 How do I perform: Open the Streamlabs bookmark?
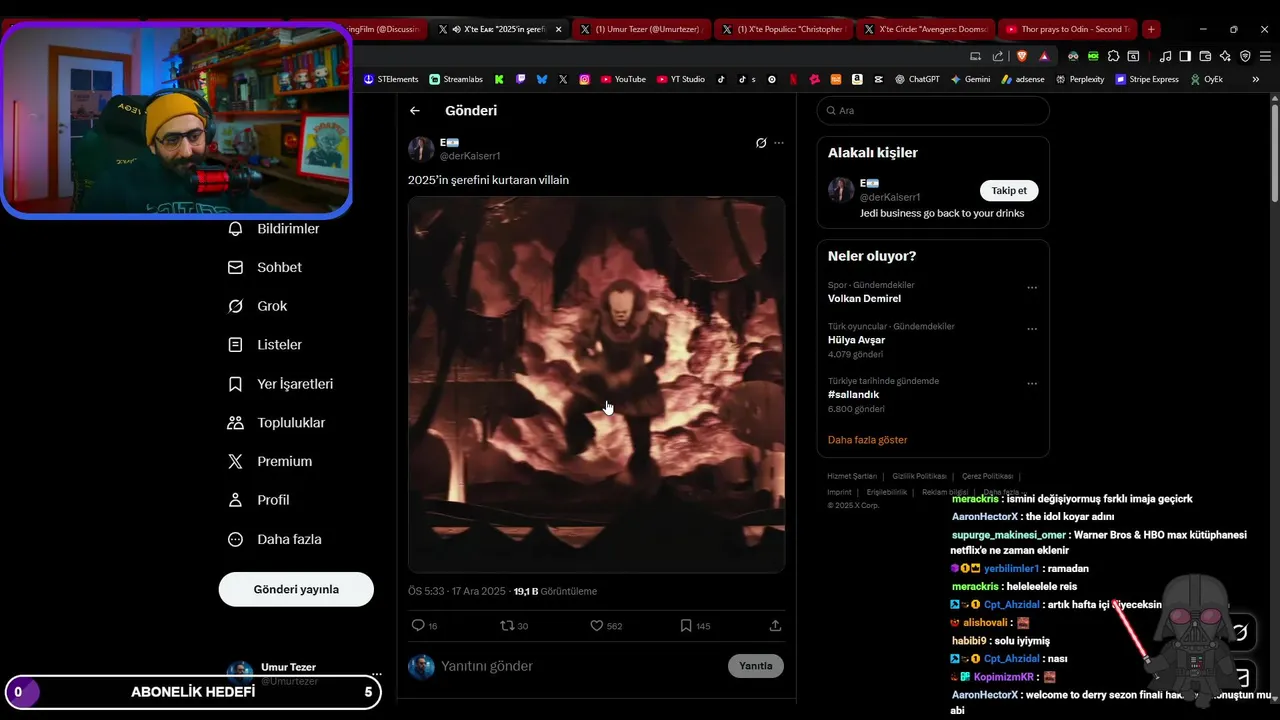pos(456,79)
